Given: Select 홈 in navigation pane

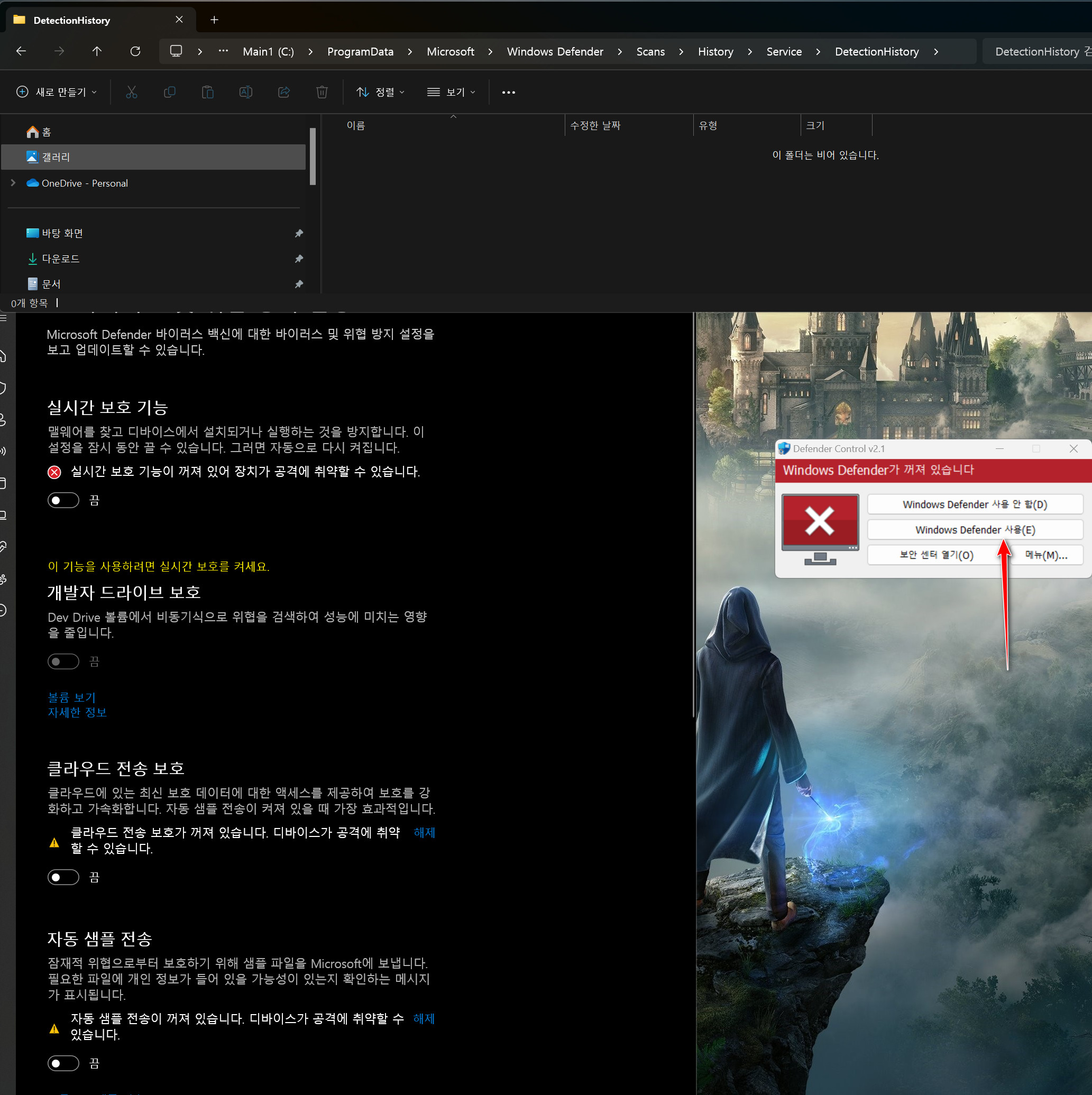Looking at the screenshot, I should pyautogui.click(x=153, y=132).
